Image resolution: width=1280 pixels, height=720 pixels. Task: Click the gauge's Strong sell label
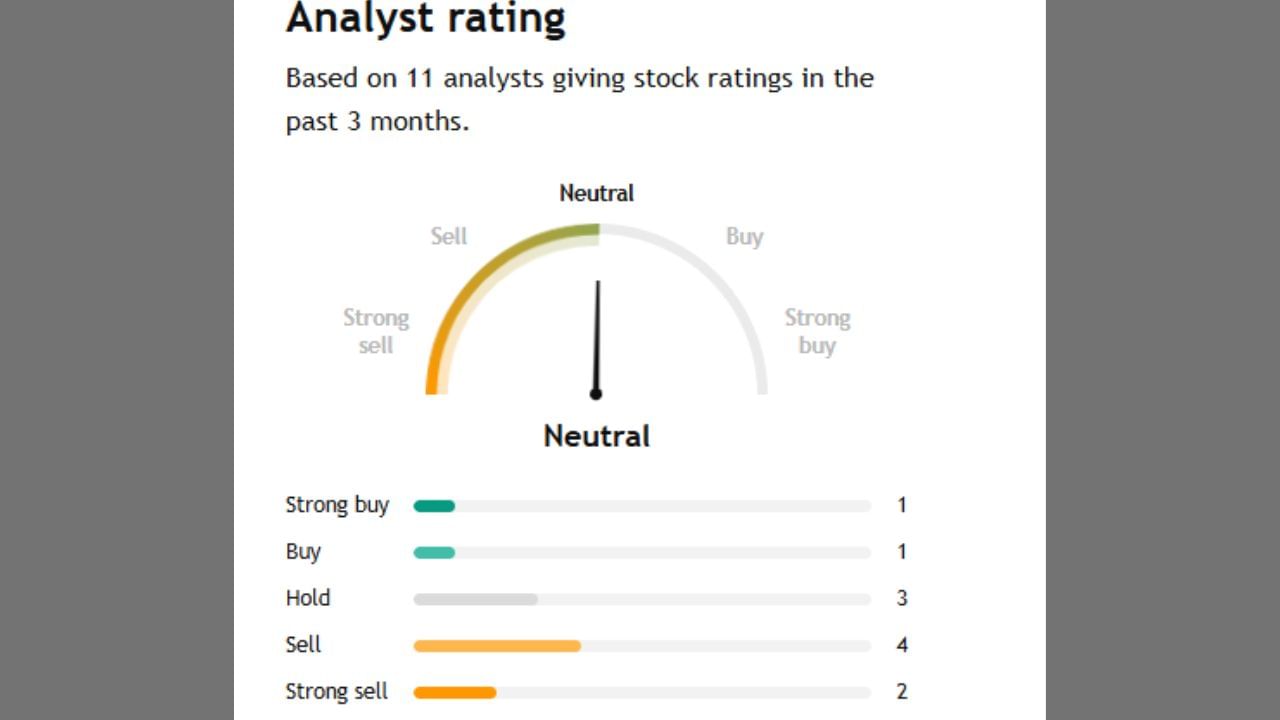[x=376, y=331]
